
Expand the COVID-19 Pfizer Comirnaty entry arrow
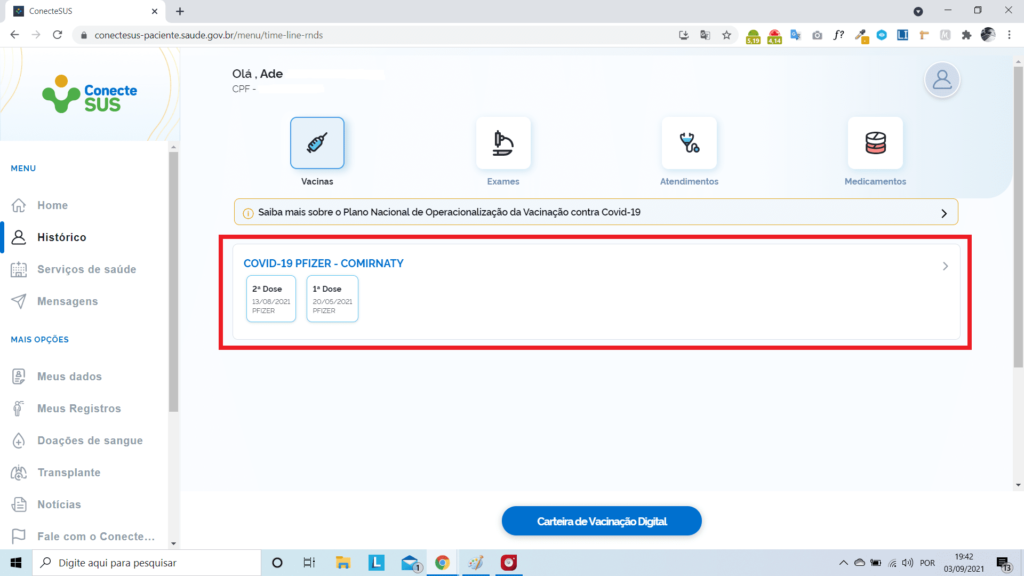click(x=946, y=266)
